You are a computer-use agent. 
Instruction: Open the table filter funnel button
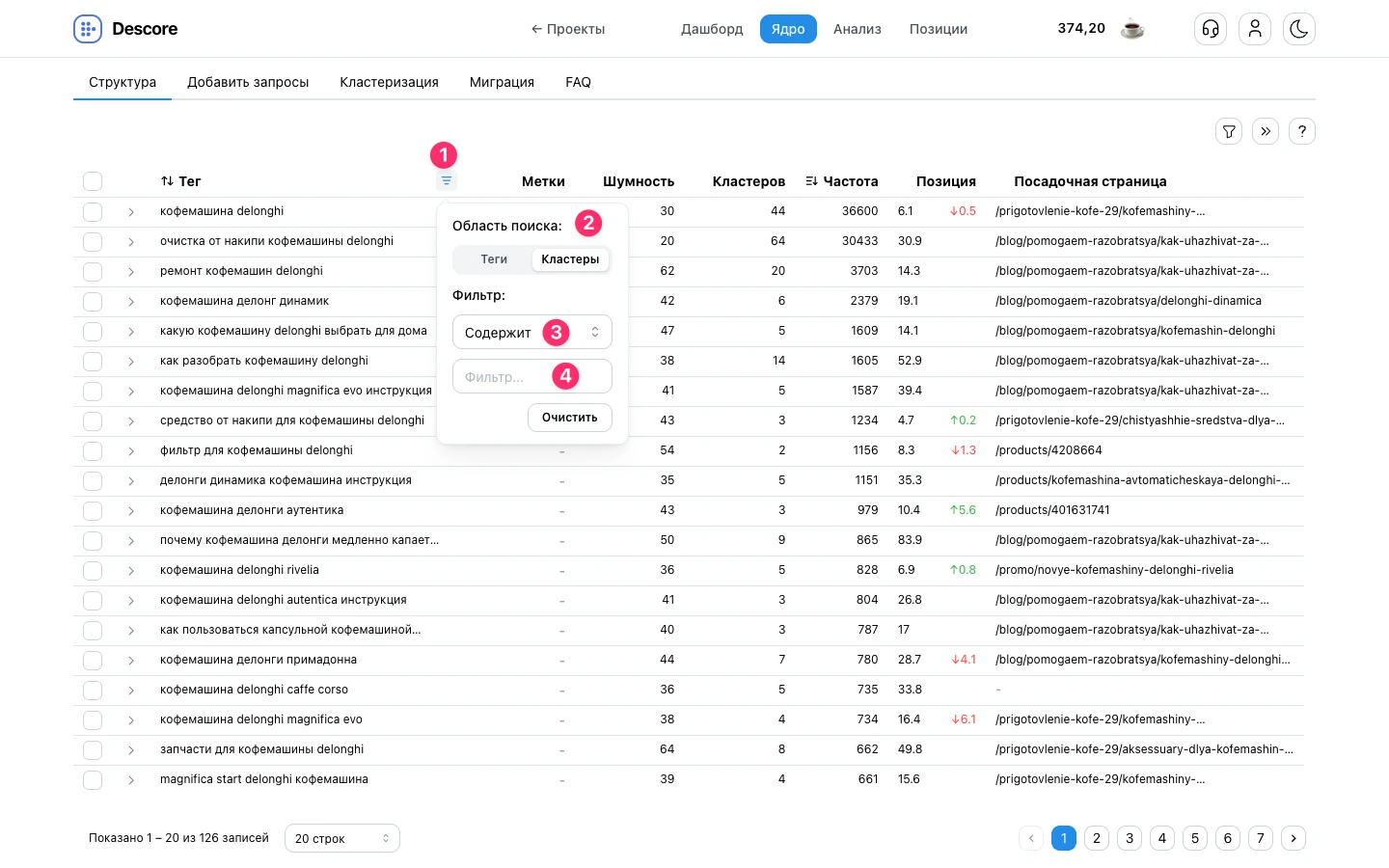click(1229, 131)
